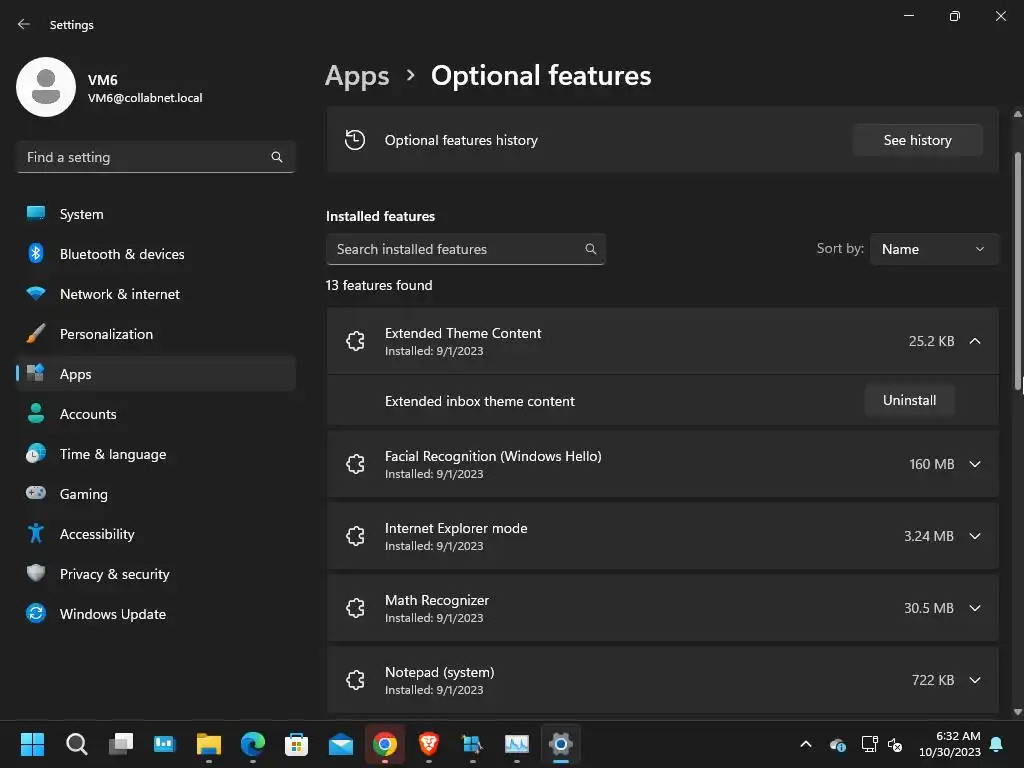Switch to Google Chrome on the taskbar
Screen dimensions: 1024x768
385,744
